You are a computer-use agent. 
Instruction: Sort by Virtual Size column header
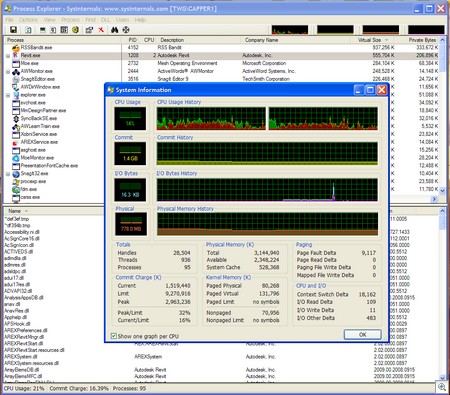(x=373, y=40)
